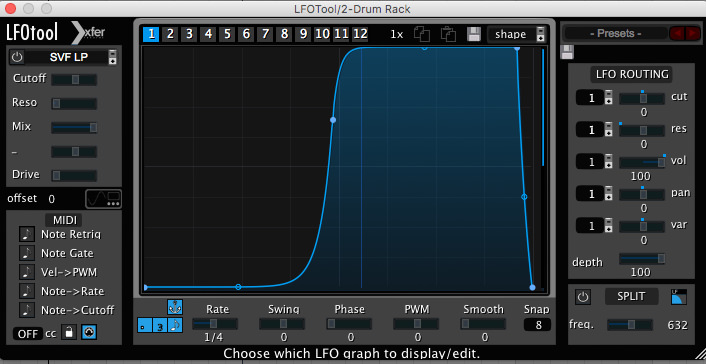706x364 pixels.
Task: Change the cut routing LFO number stepper
Action: pos(608,98)
